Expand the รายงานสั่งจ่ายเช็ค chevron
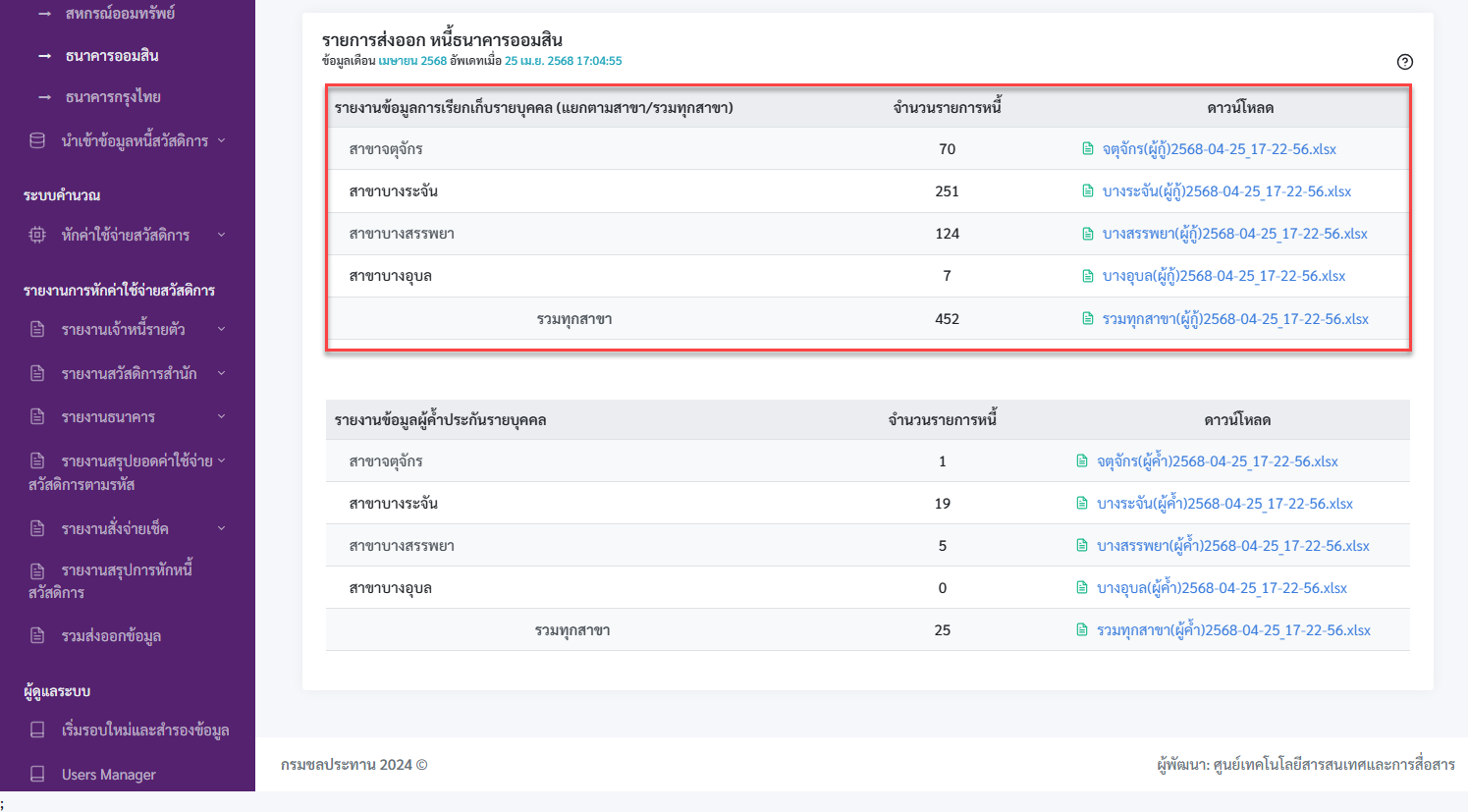 [221, 528]
